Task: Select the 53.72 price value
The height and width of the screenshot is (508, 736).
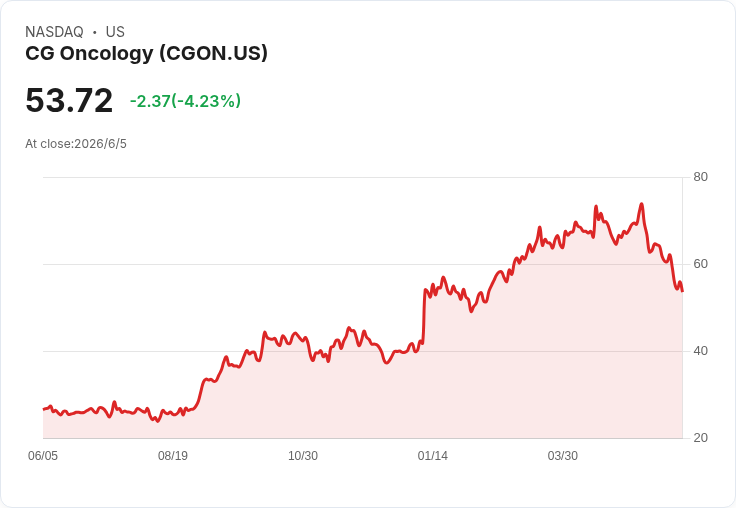Action: tap(69, 100)
